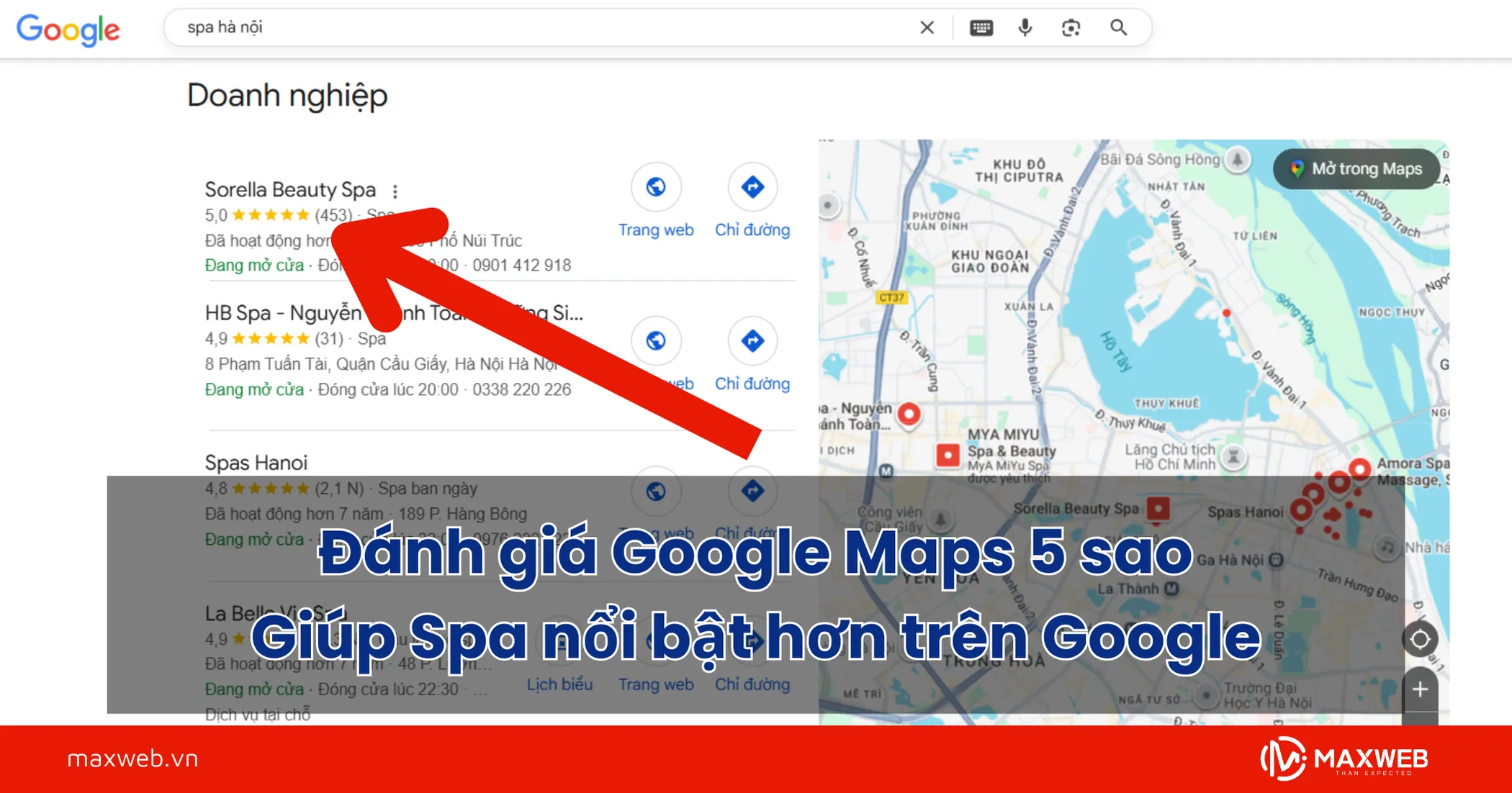Click 'Chỉ đường' label for Sorella Beauty Spa

point(752,230)
